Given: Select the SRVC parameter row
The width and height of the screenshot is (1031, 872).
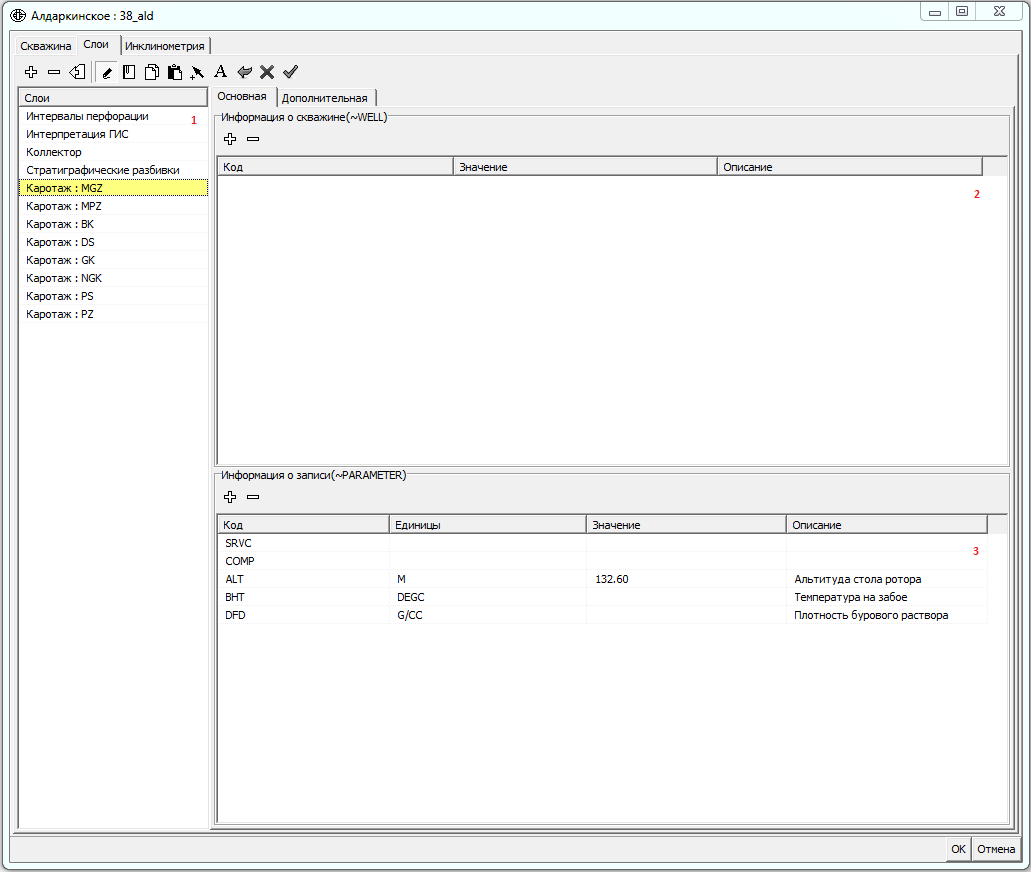Looking at the screenshot, I should pyautogui.click(x=602, y=543).
